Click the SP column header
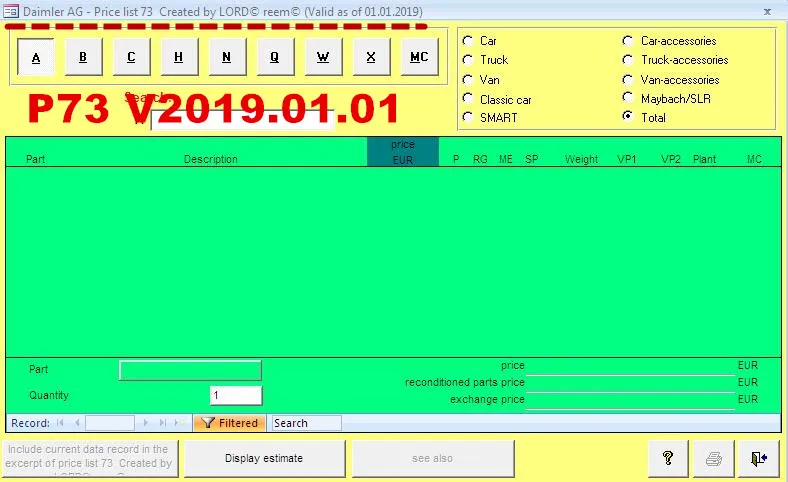Screen dimensions: 788x482 pyautogui.click(x=532, y=159)
